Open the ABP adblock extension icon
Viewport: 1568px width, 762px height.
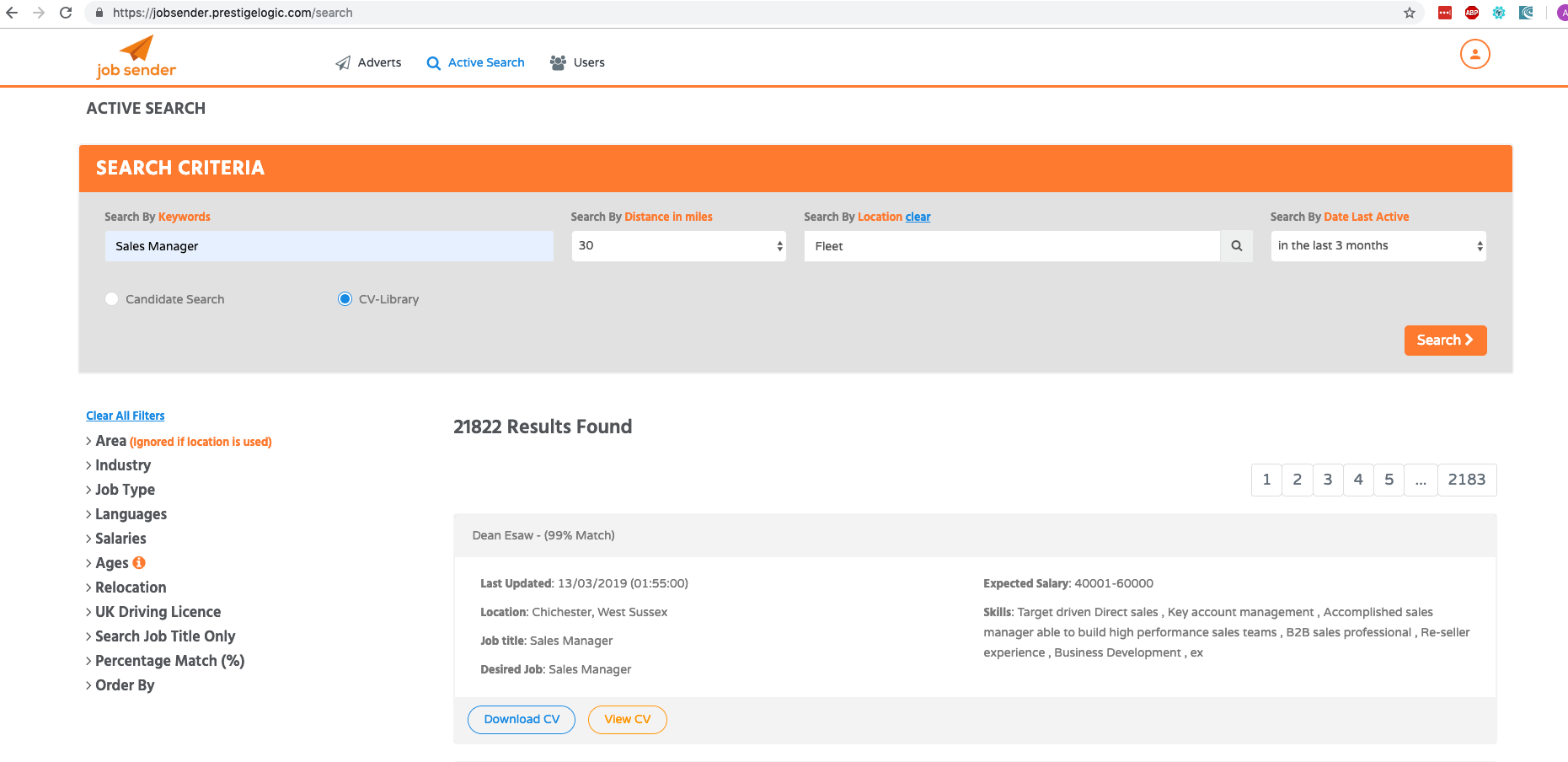tap(1472, 13)
